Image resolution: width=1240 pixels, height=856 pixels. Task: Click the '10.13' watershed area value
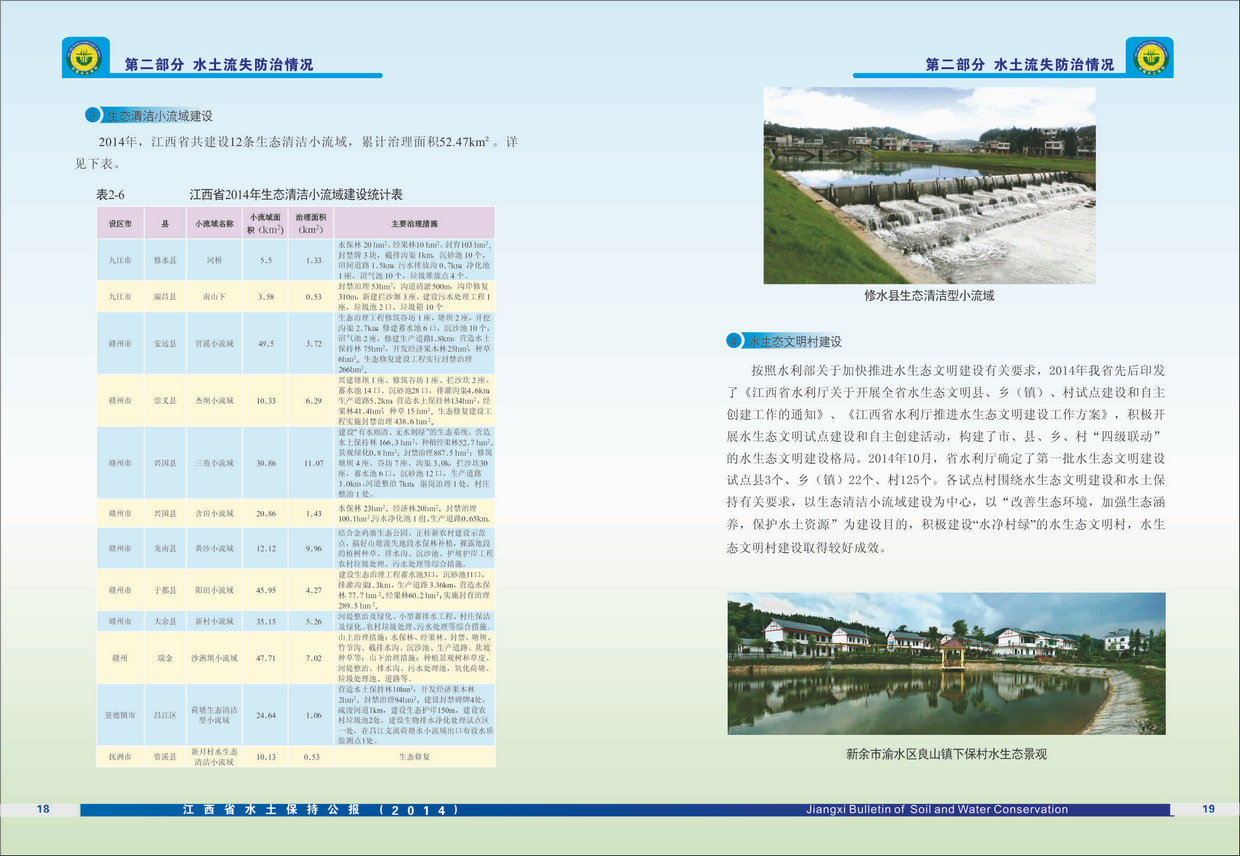point(266,757)
